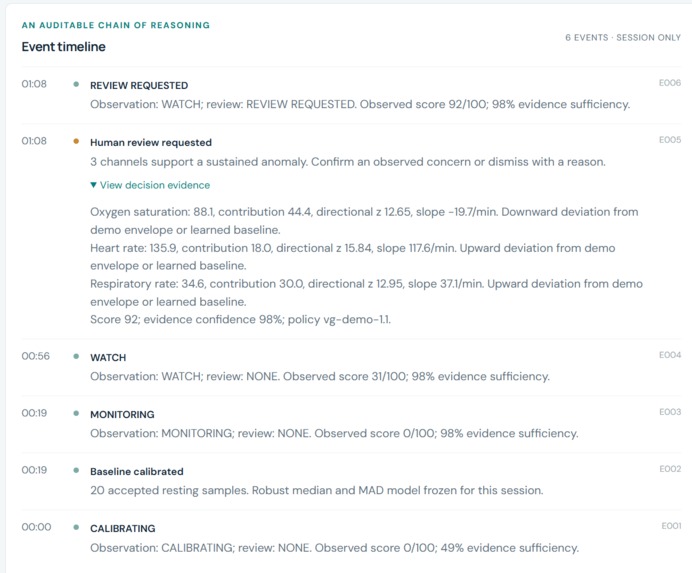This screenshot has height=573, width=692.
Task: Click event ID E001
Action: [671, 525]
